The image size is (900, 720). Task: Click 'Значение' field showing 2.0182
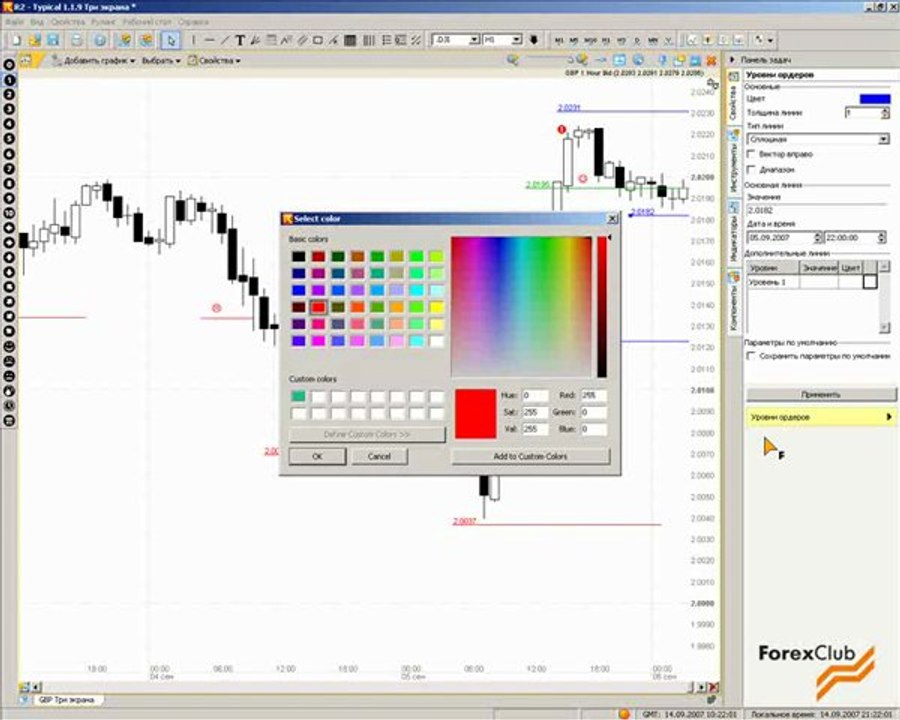click(817, 210)
